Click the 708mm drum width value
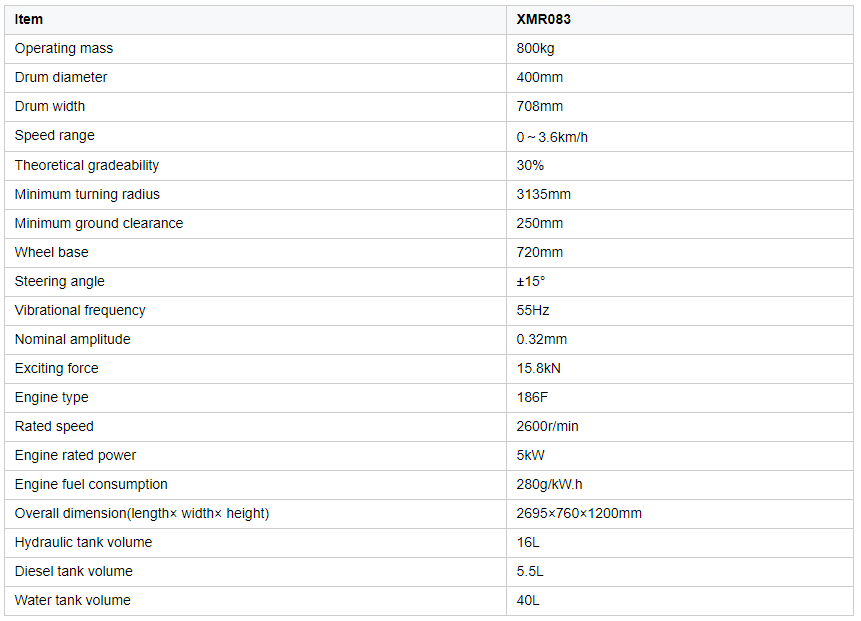Viewport: 861px width, 621px height. (x=539, y=107)
